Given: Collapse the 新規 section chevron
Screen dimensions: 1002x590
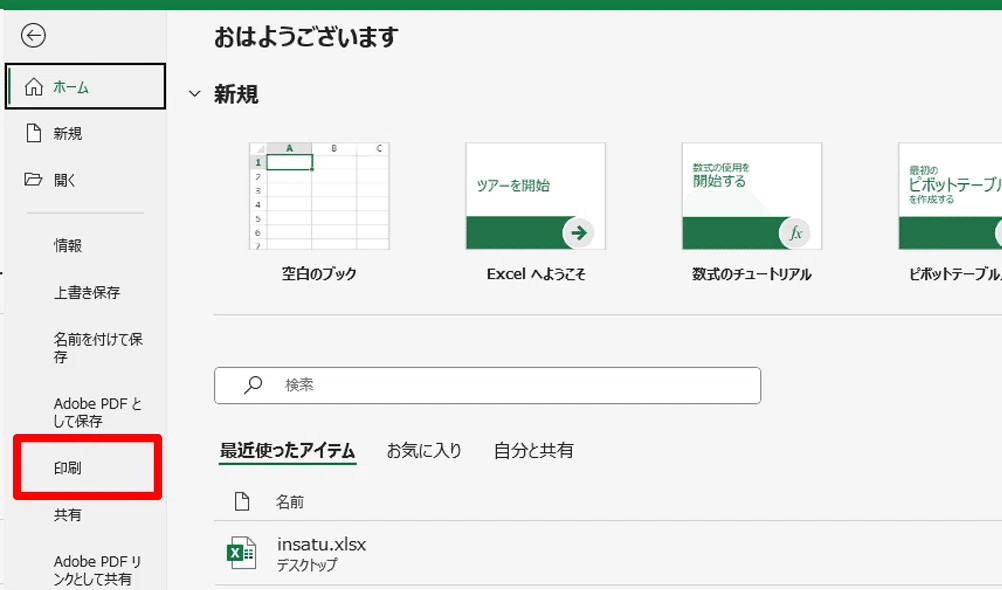Looking at the screenshot, I should tap(194, 94).
